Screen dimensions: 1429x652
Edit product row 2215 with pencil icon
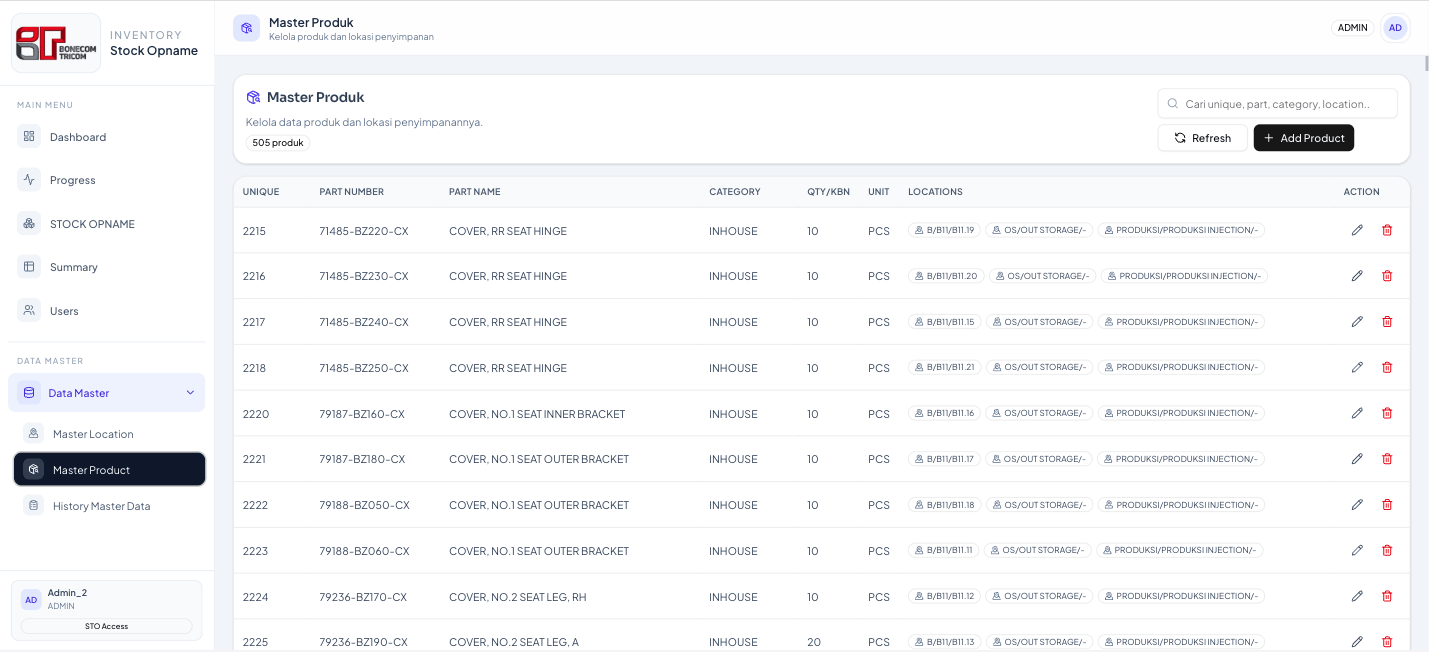1357,230
